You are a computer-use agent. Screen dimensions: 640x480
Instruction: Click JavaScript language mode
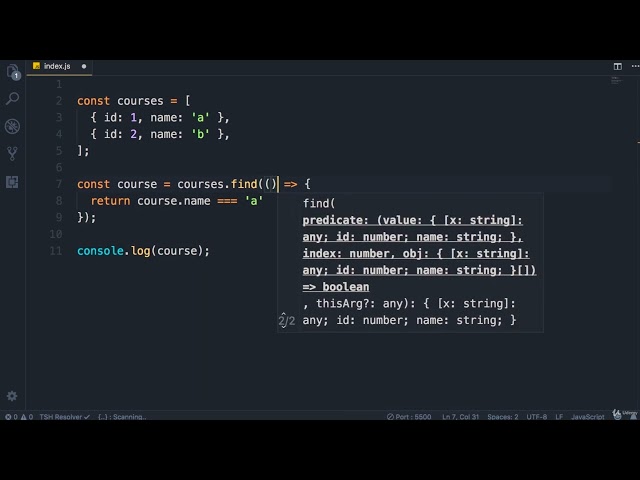(x=588, y=417)
